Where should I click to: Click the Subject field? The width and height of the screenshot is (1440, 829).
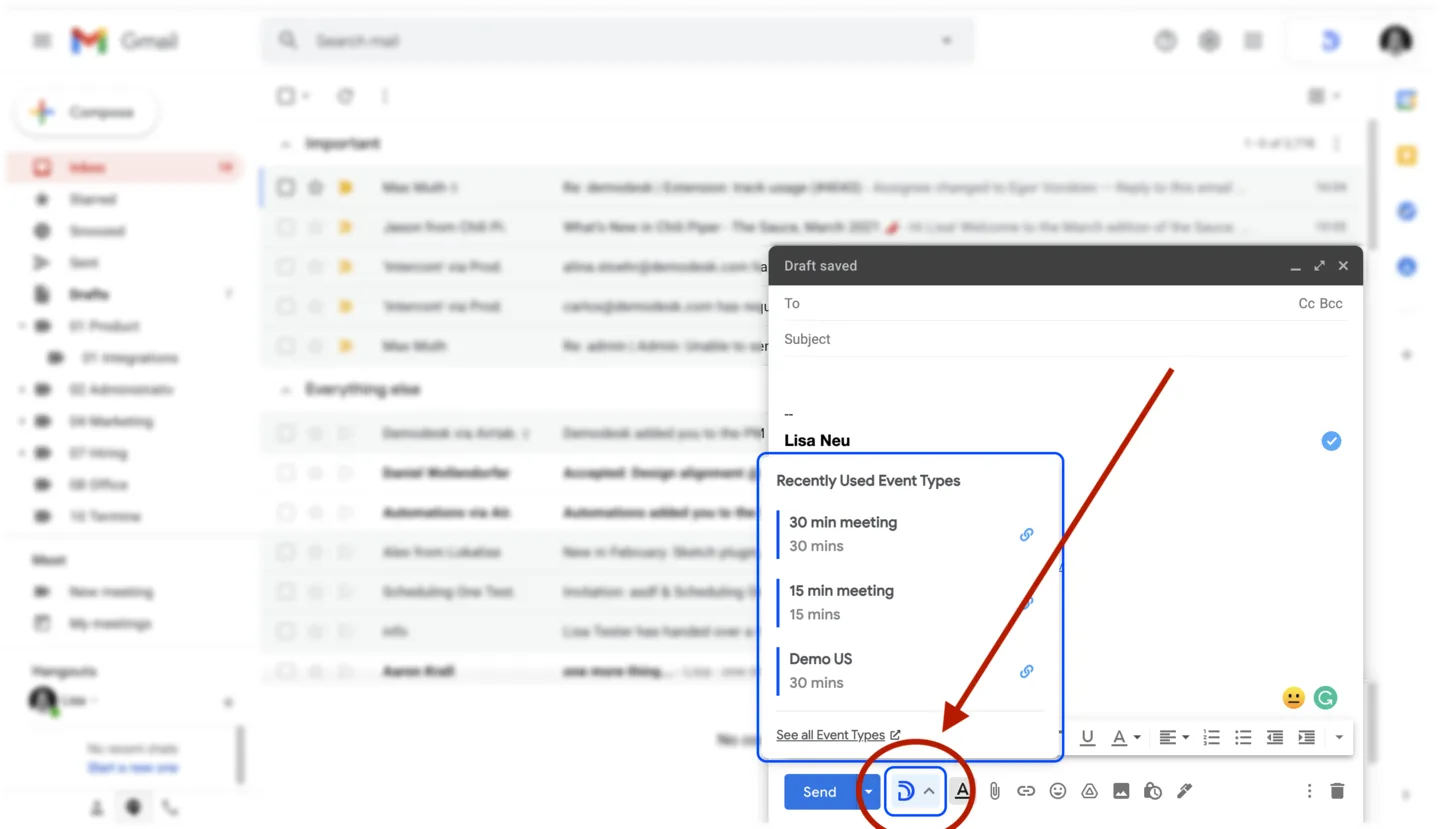(1065, 339)
